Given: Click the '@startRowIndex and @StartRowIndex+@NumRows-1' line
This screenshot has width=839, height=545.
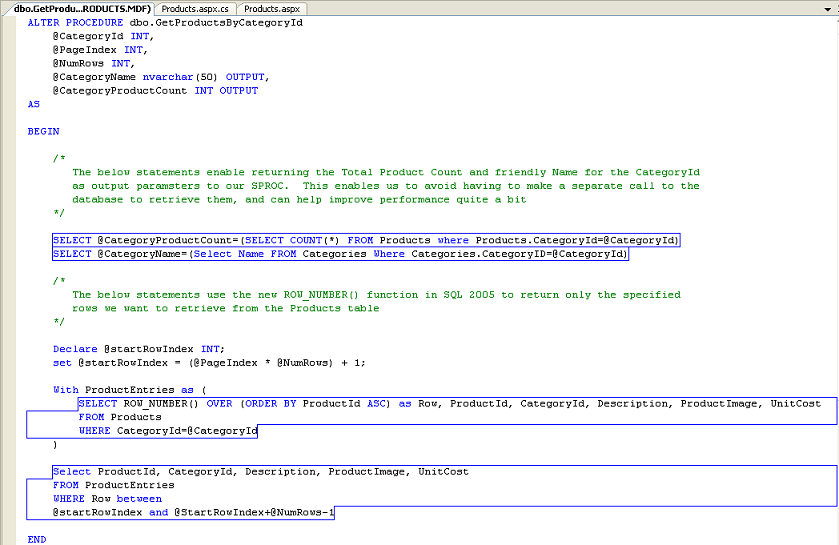Looking at the screenshot, I should tap(193, 512).
